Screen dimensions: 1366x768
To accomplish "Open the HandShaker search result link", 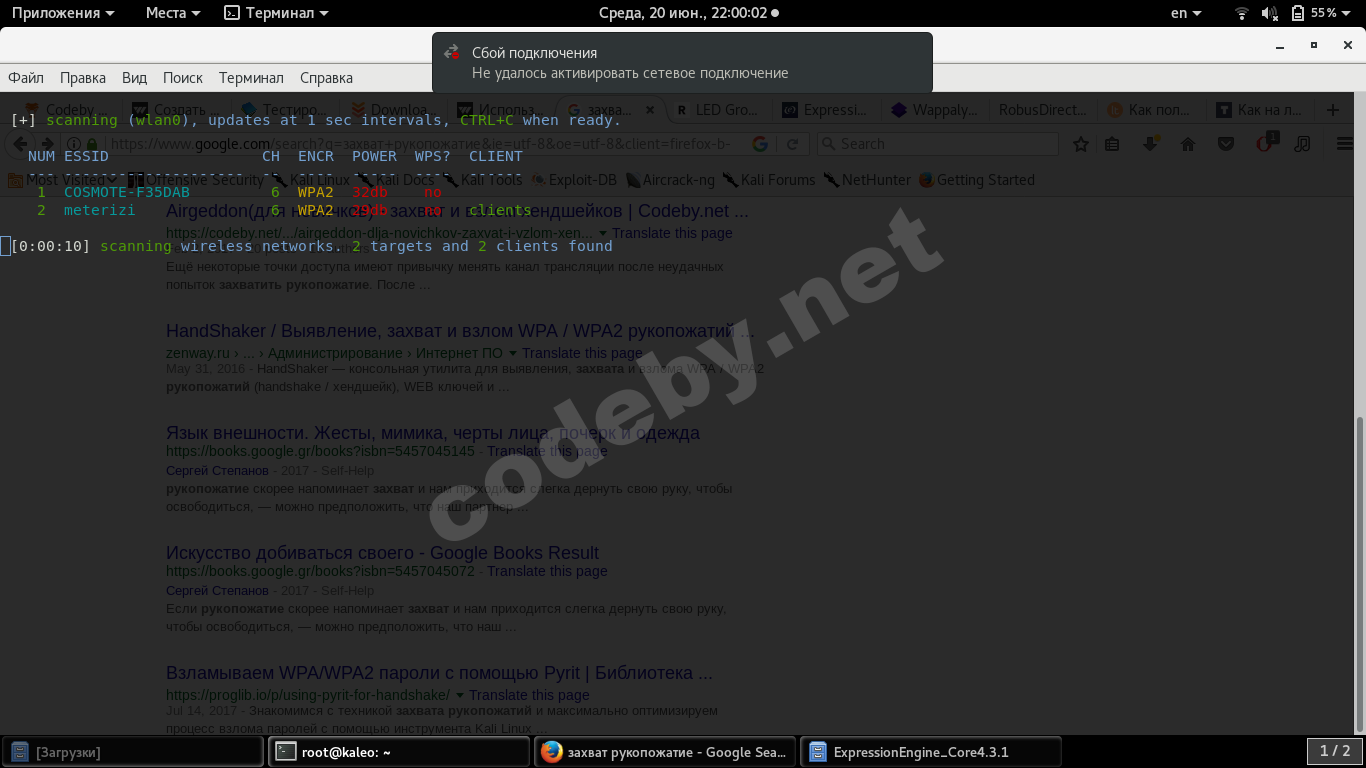I will (x=460, y=331).
